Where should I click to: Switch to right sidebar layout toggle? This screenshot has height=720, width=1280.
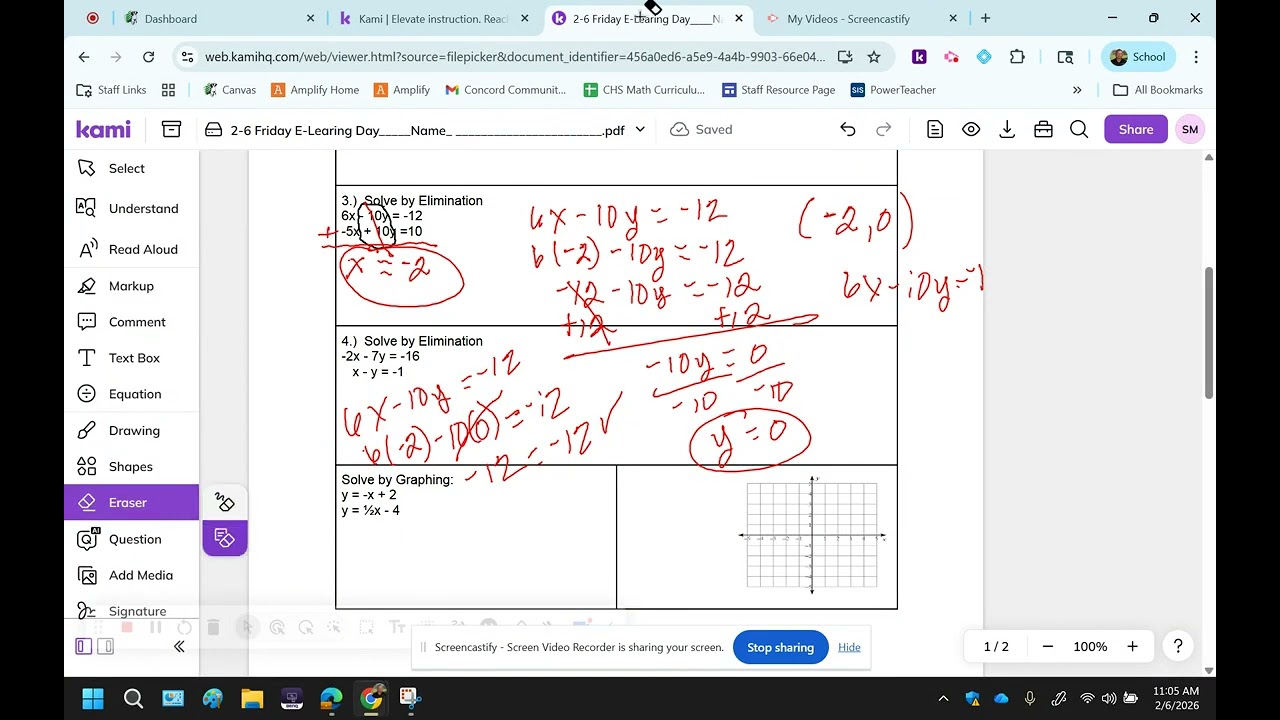(x=105, y=647)
